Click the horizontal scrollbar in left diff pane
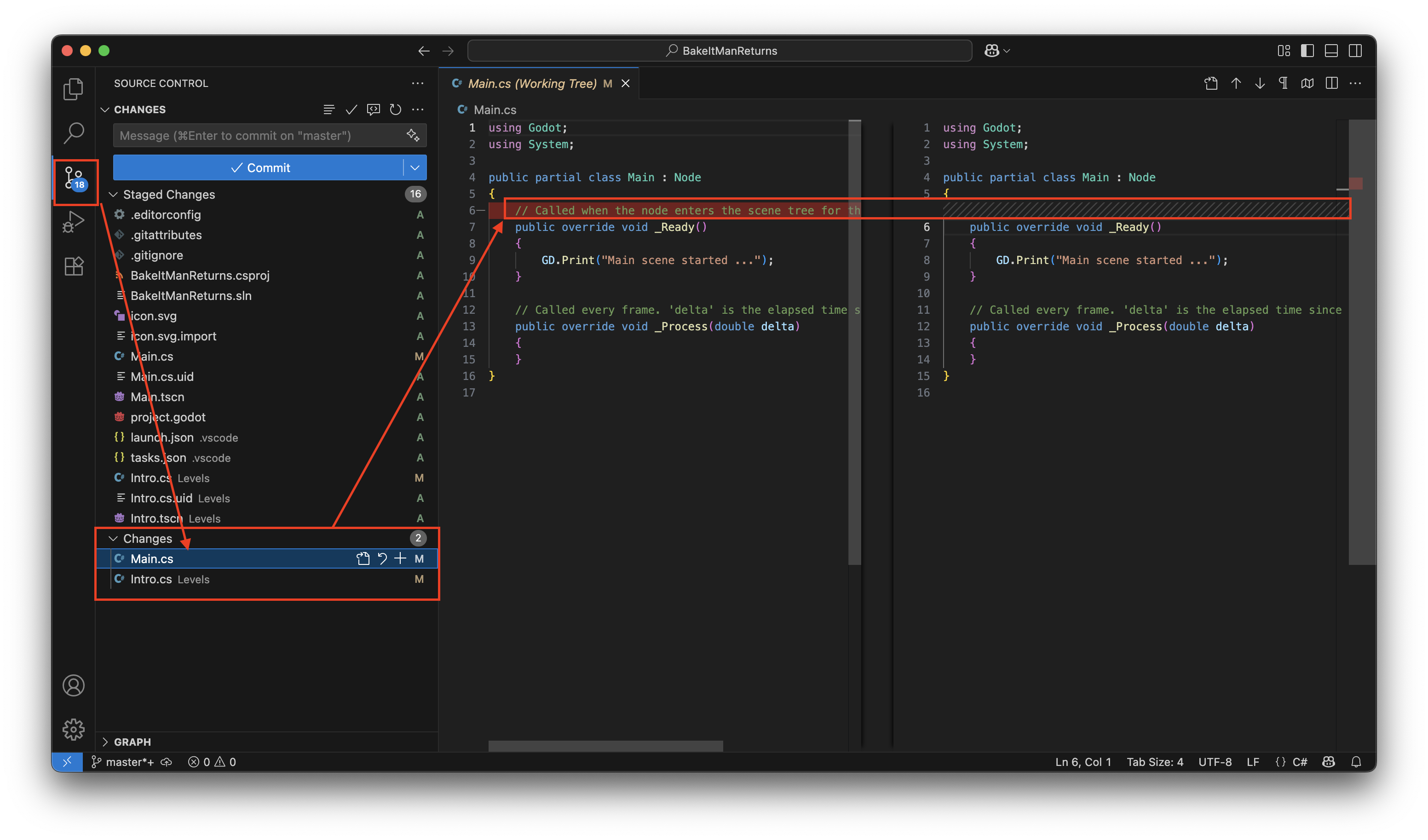Viewport: 1428px width, 840px height. point(606,746)
